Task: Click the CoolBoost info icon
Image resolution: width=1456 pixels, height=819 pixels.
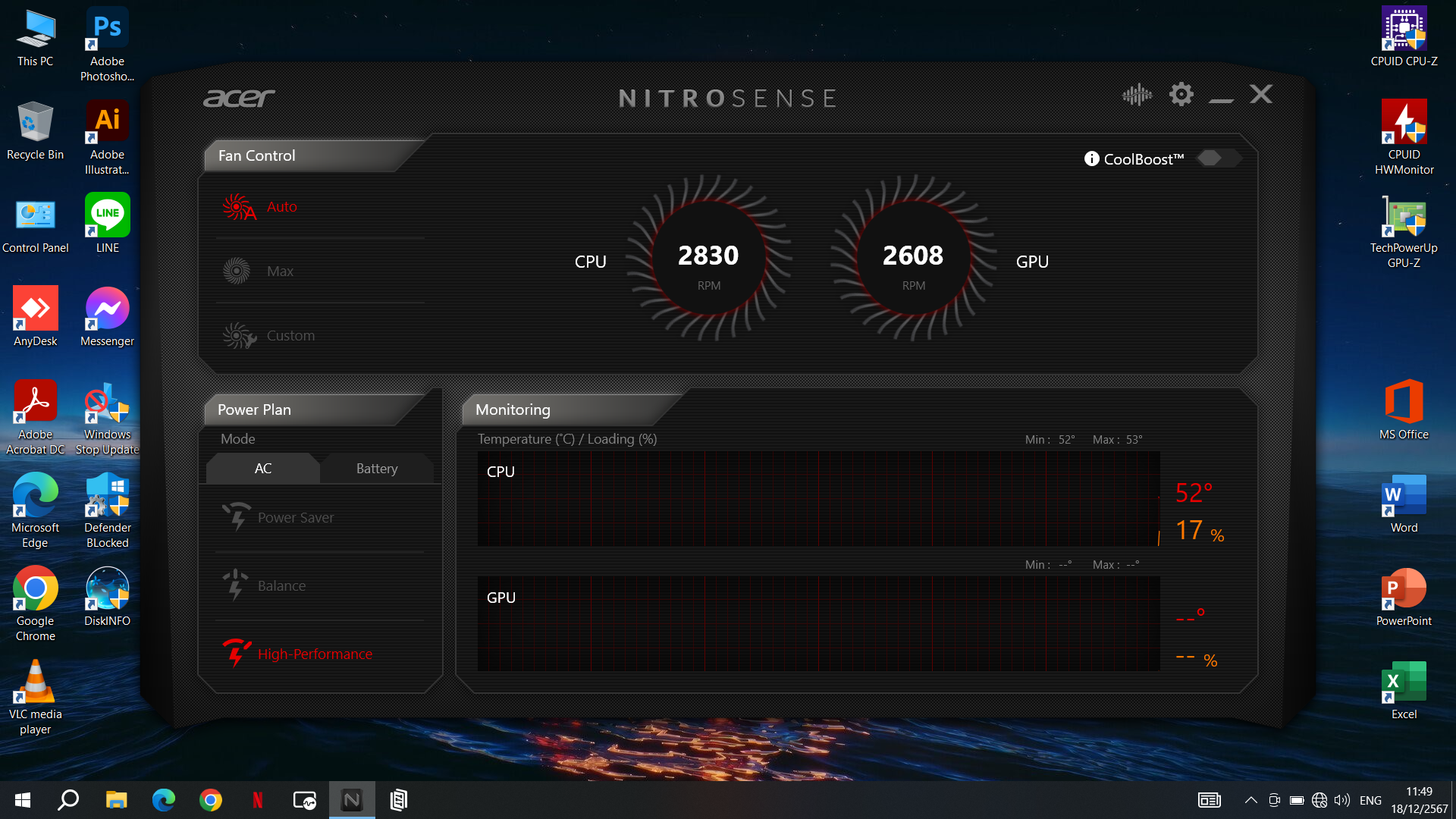Action: (x=1091, y=158)
